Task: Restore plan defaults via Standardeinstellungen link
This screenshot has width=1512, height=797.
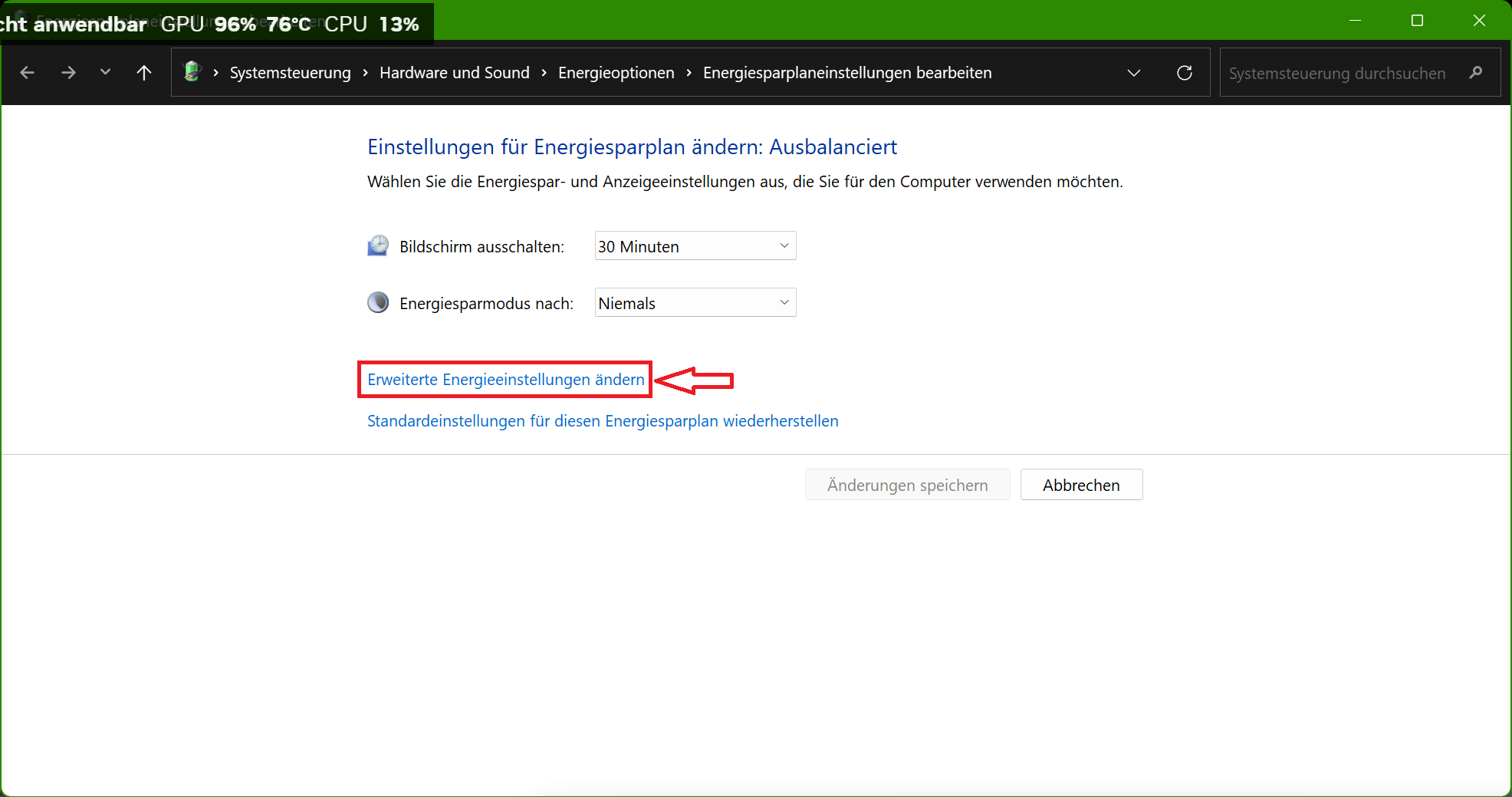Action: coord(603,421)
